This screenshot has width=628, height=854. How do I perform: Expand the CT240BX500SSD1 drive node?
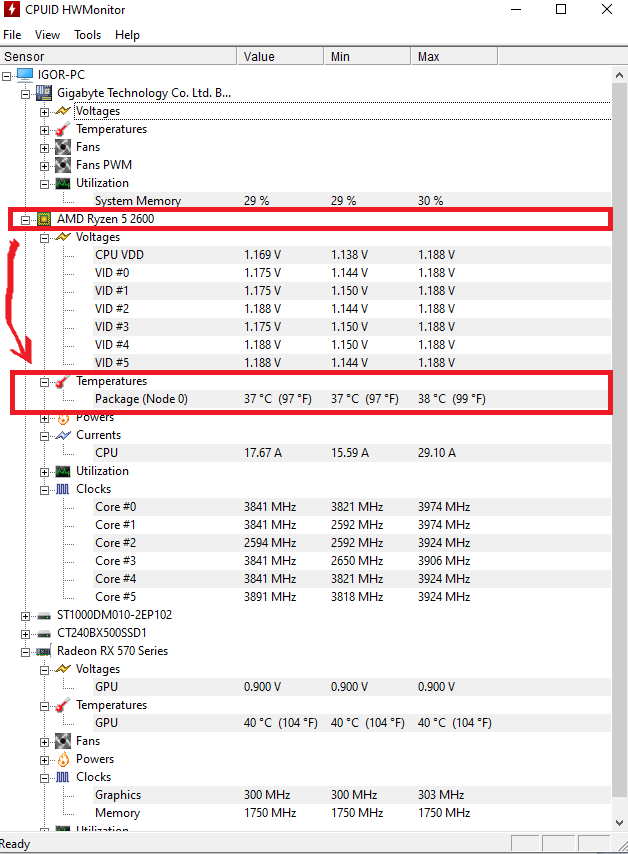(26, 634)
